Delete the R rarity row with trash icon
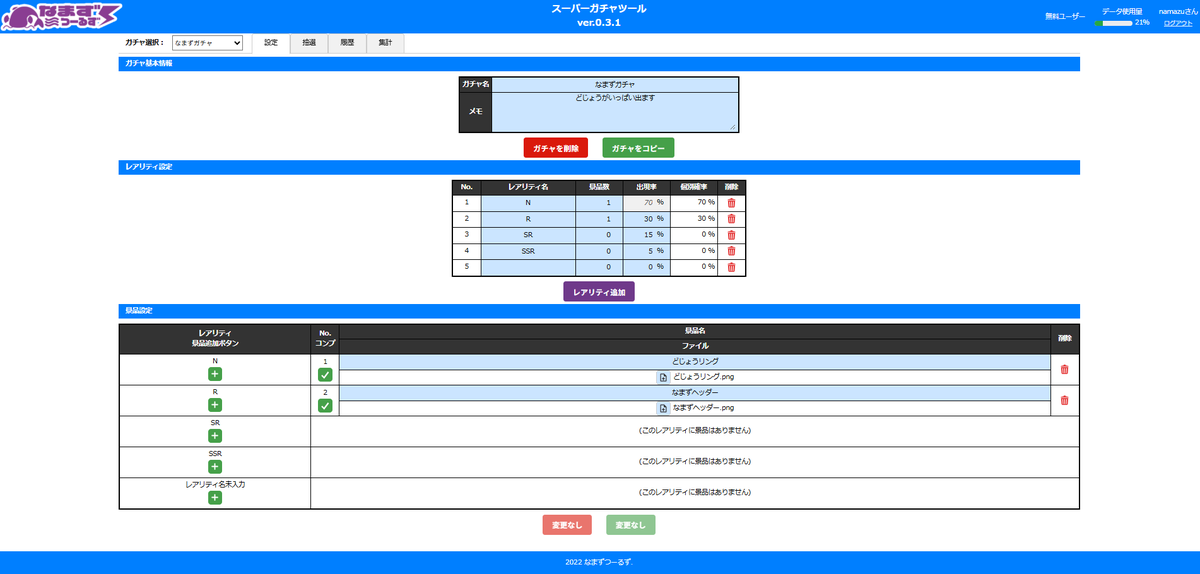The width and height of the screenshot is (1200, 574). (x=731, y=218)
